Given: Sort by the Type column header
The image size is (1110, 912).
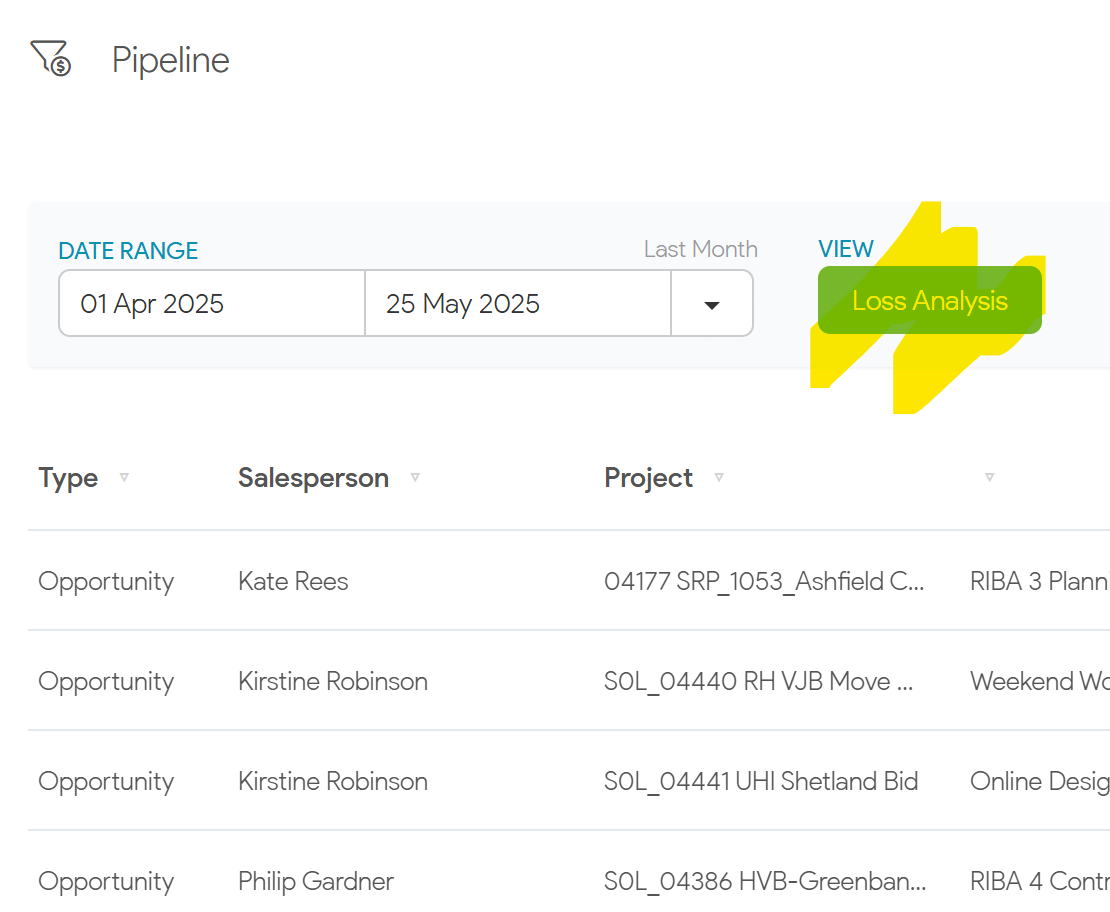Looking at the screenshot, I should (x=68, y=478).
